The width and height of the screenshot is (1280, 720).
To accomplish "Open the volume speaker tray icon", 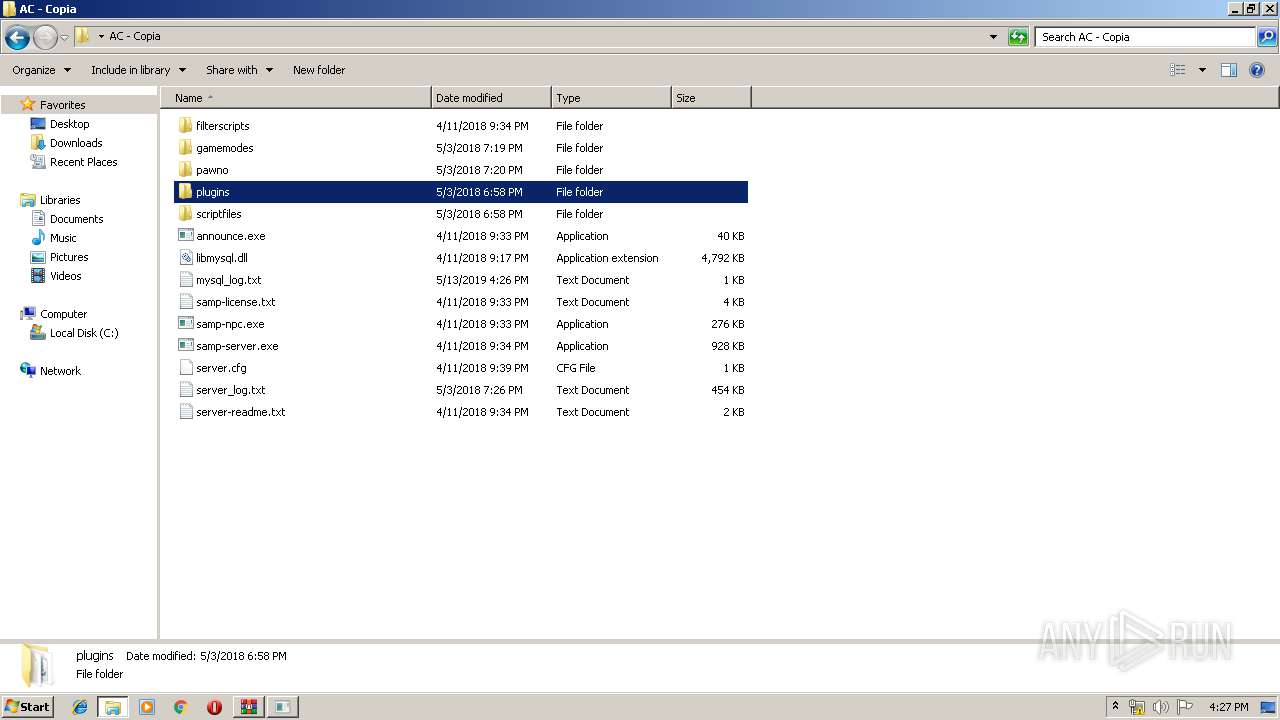I will 1161,707.
